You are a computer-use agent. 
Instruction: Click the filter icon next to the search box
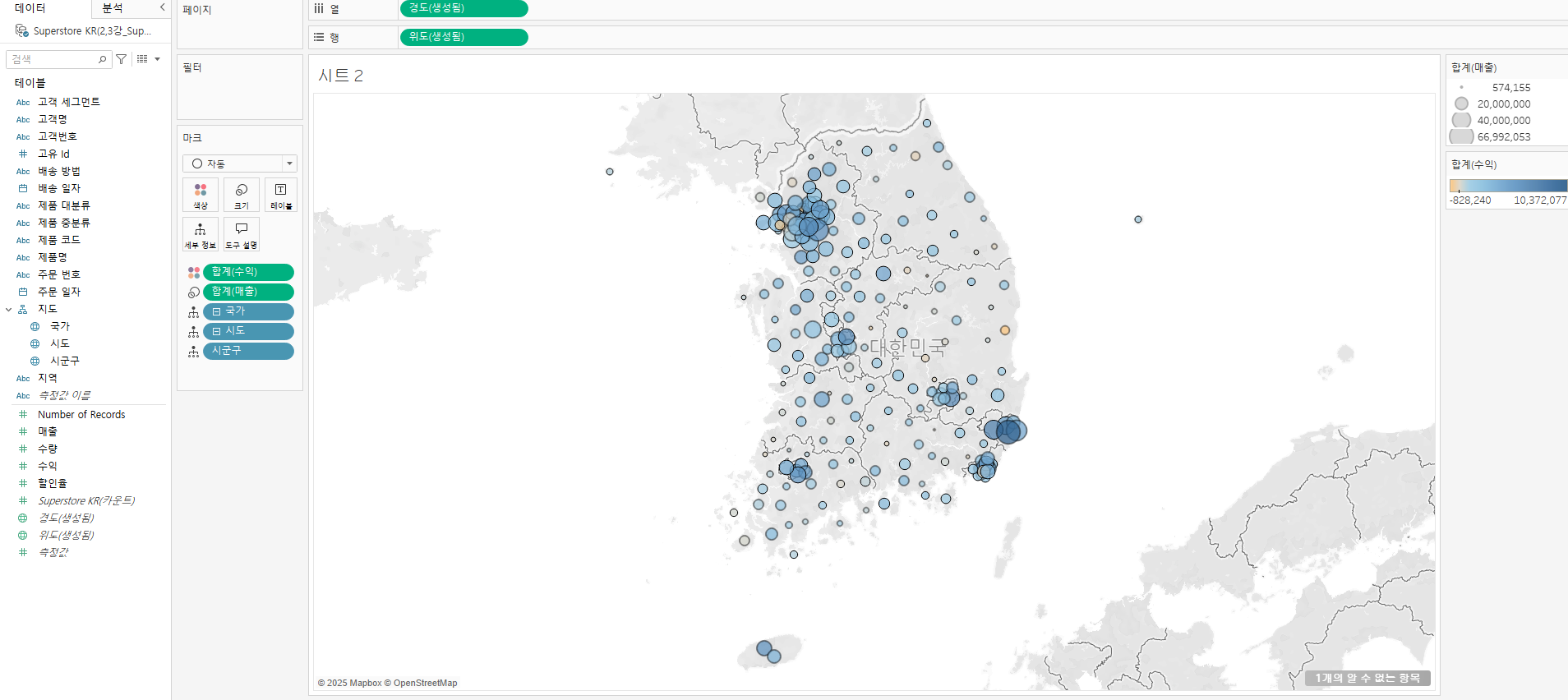(x=122, y=59)
